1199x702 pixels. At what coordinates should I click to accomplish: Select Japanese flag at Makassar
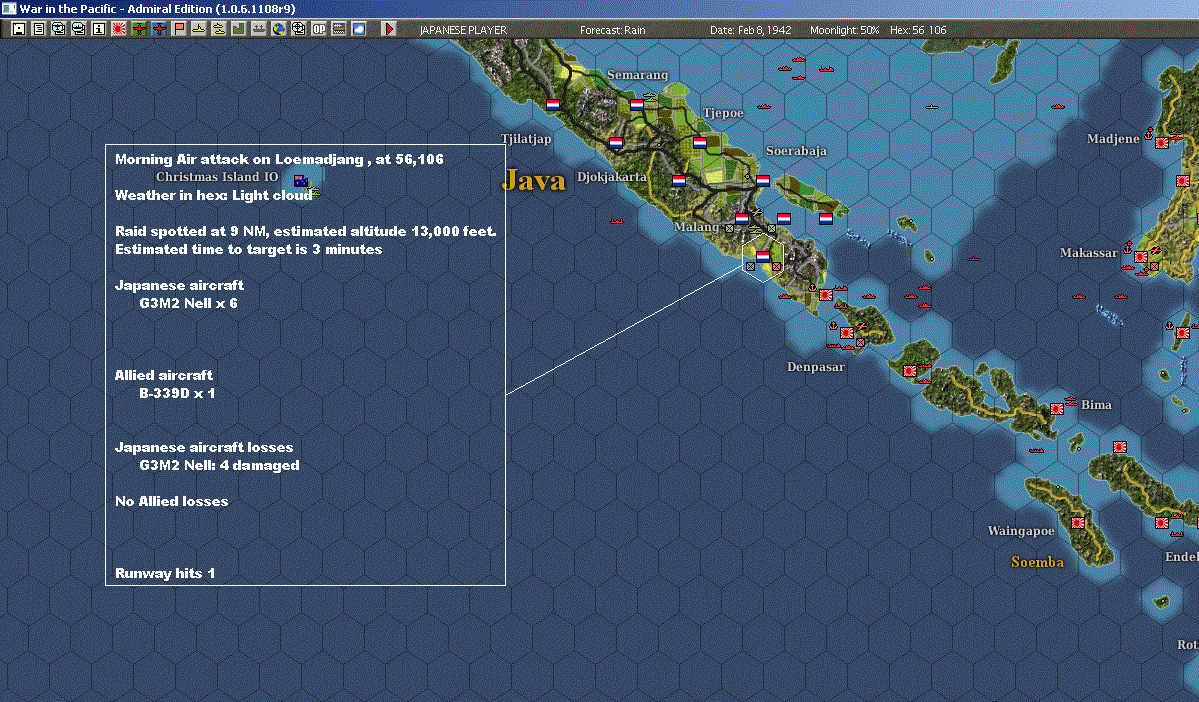pyautogui.click(x=1141, y=257)
